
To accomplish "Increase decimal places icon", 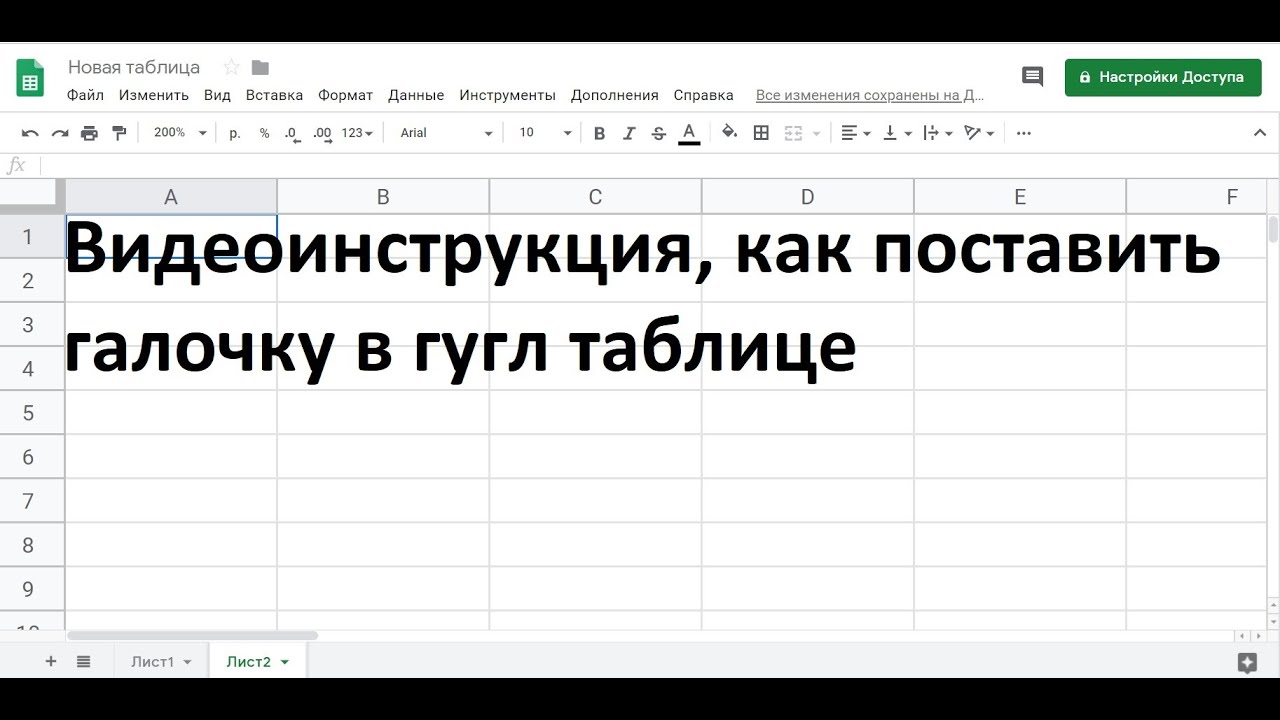I will [x=322, y=133].
